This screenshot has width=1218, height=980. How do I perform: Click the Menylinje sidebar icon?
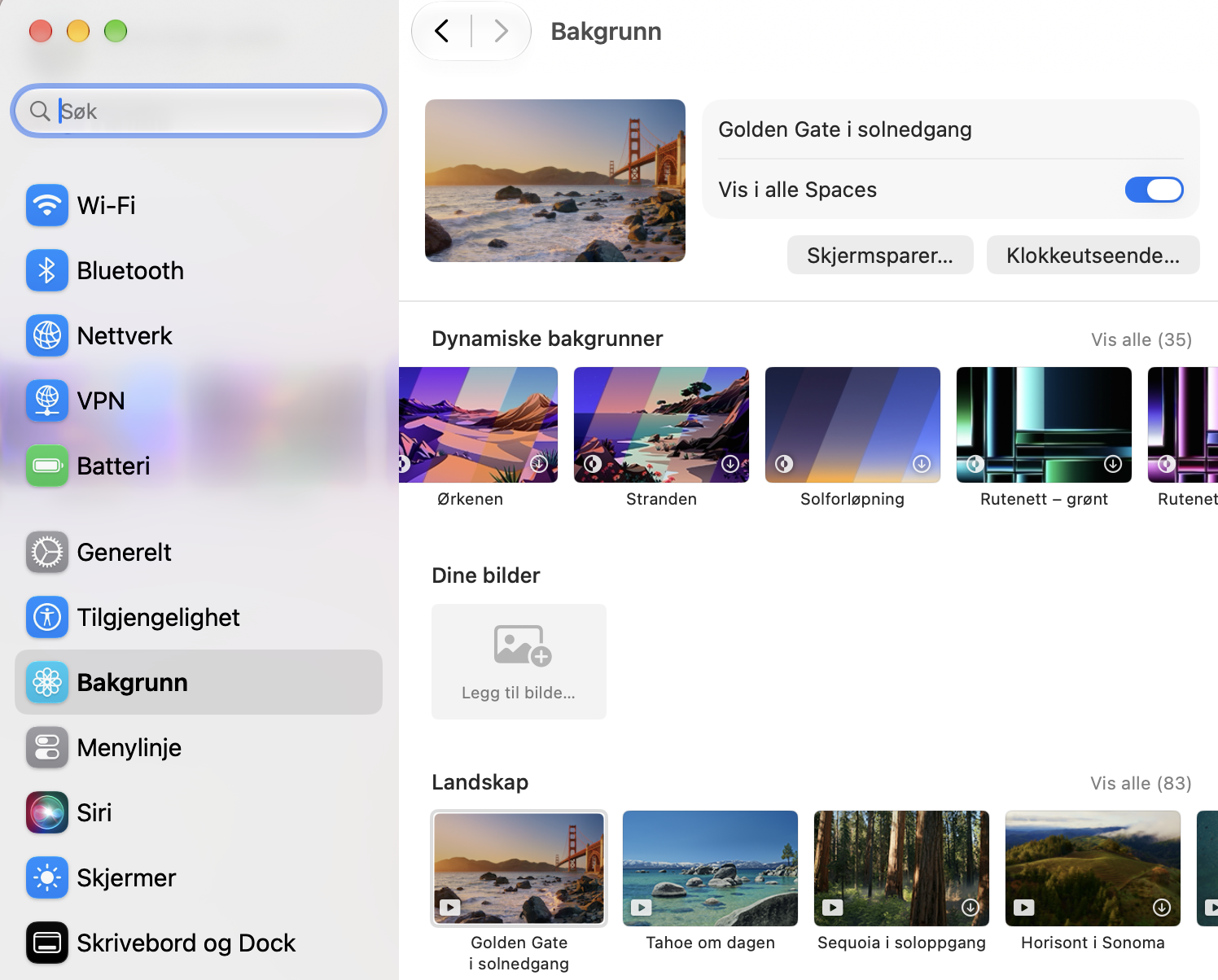click(47, 747)
